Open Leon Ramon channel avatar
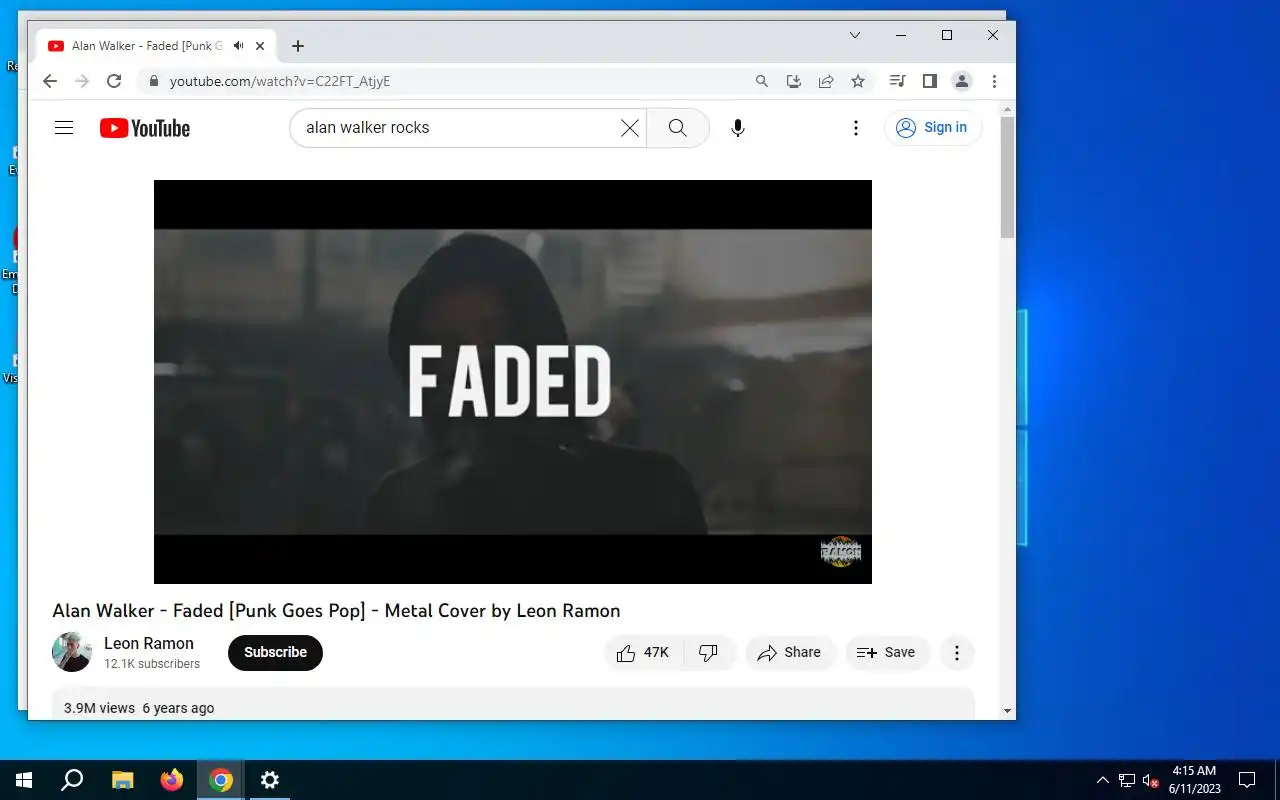 point(72,652)
